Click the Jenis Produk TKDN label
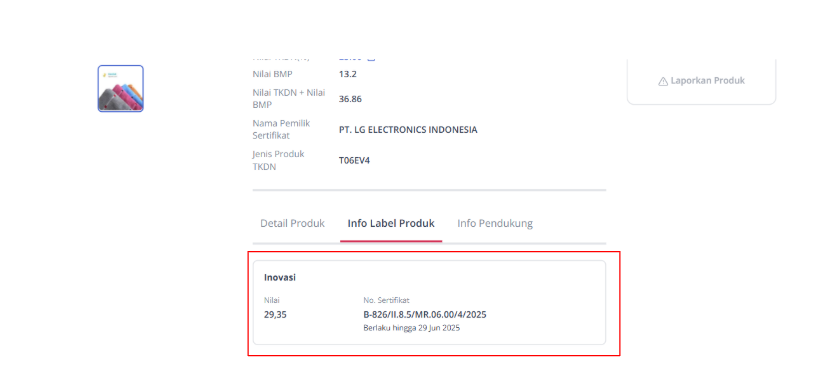Viewport: 818px width, 376px height. pyautogui.click(x=279, y=161)
